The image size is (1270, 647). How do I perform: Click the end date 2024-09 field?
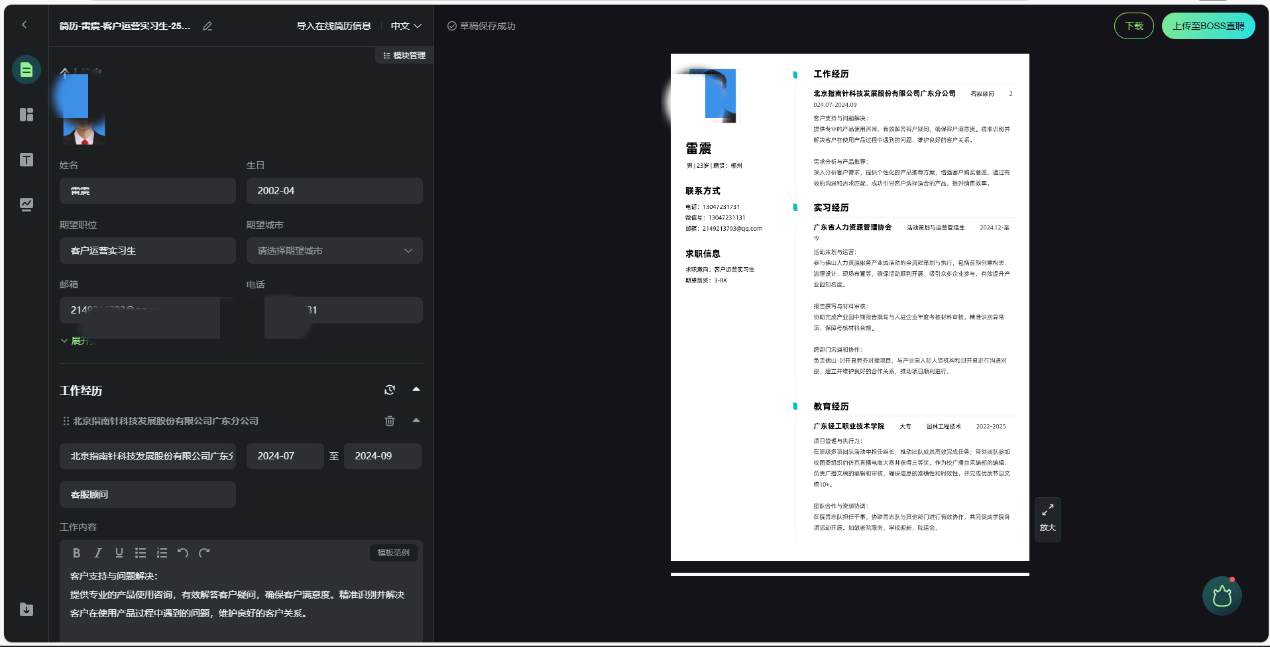pyautogui.click(x=382, y=456)
